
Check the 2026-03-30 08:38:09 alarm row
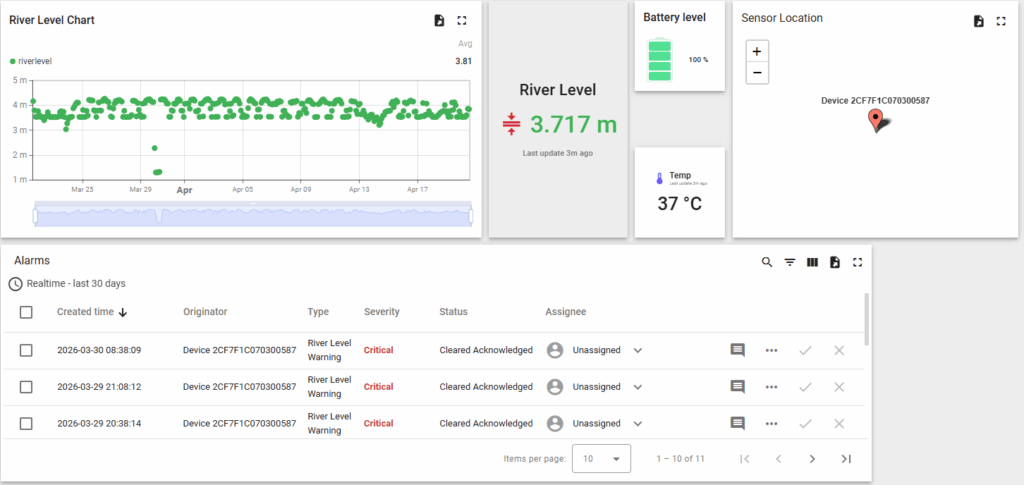coord(26,351)
